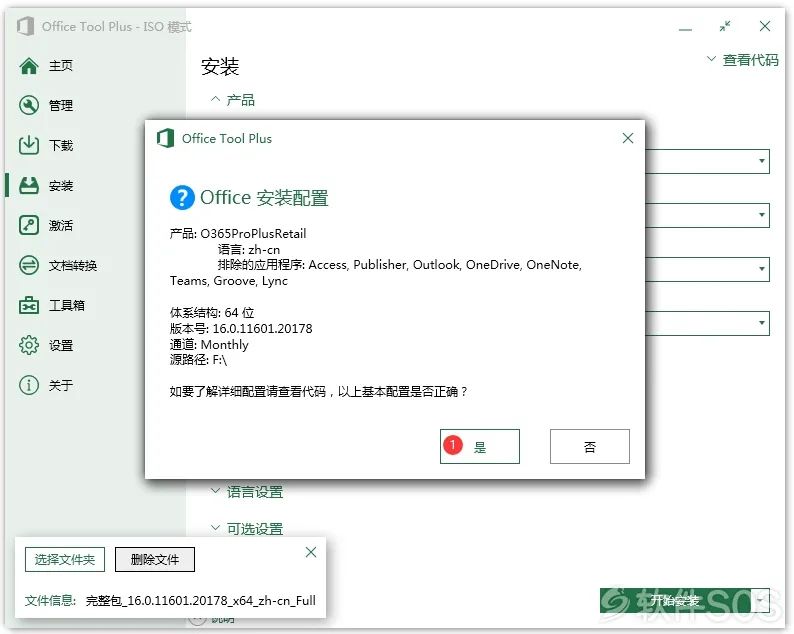Go to 设置 (Settings) menu label
Screen dimensions: 794x634
(x=61, y=345)
